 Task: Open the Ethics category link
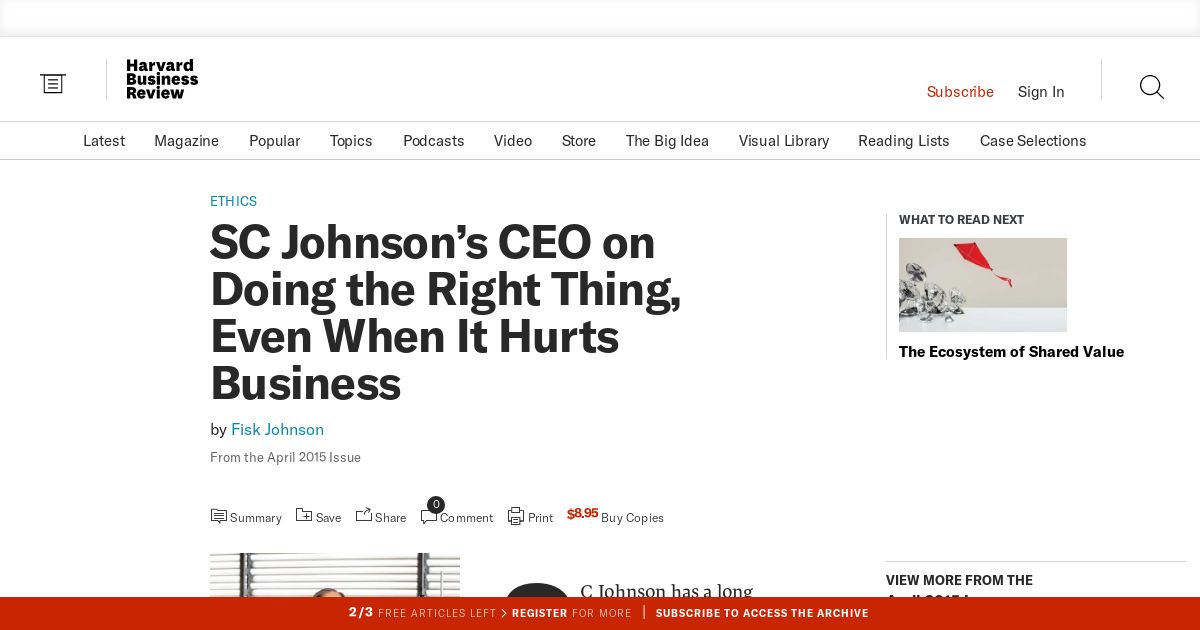pyautogui.click(x=233, y=201)
